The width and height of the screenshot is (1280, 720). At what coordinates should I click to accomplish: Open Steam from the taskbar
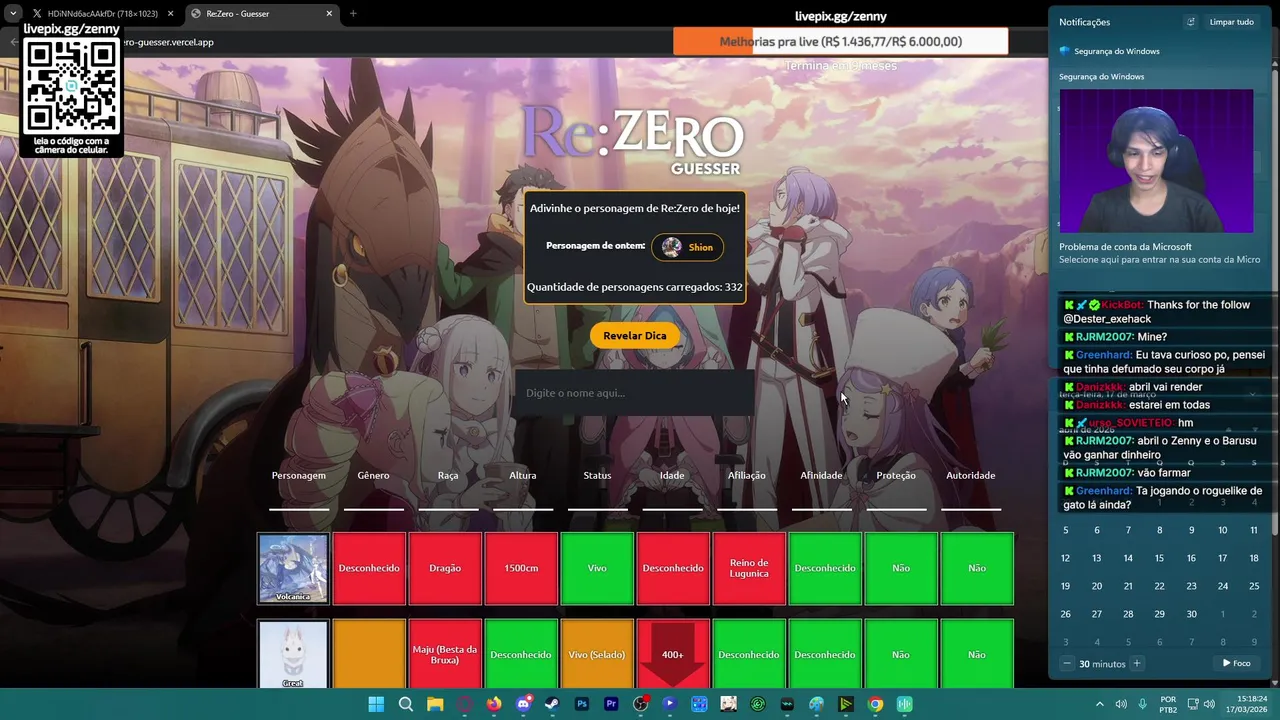(552, 704)
